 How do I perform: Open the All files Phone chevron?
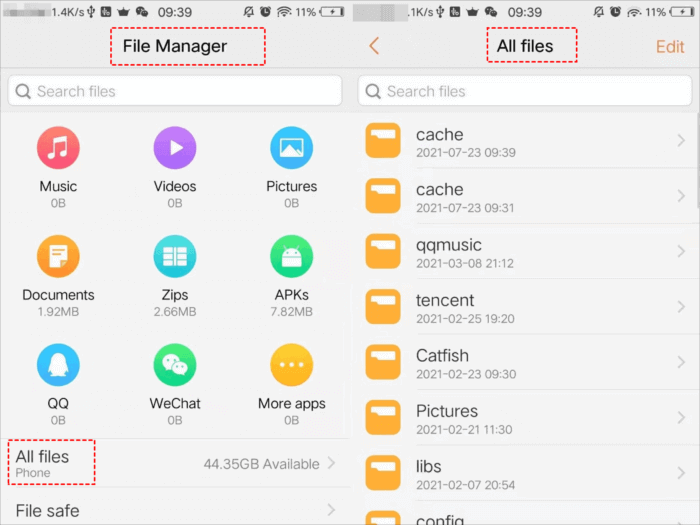point(331,463)
